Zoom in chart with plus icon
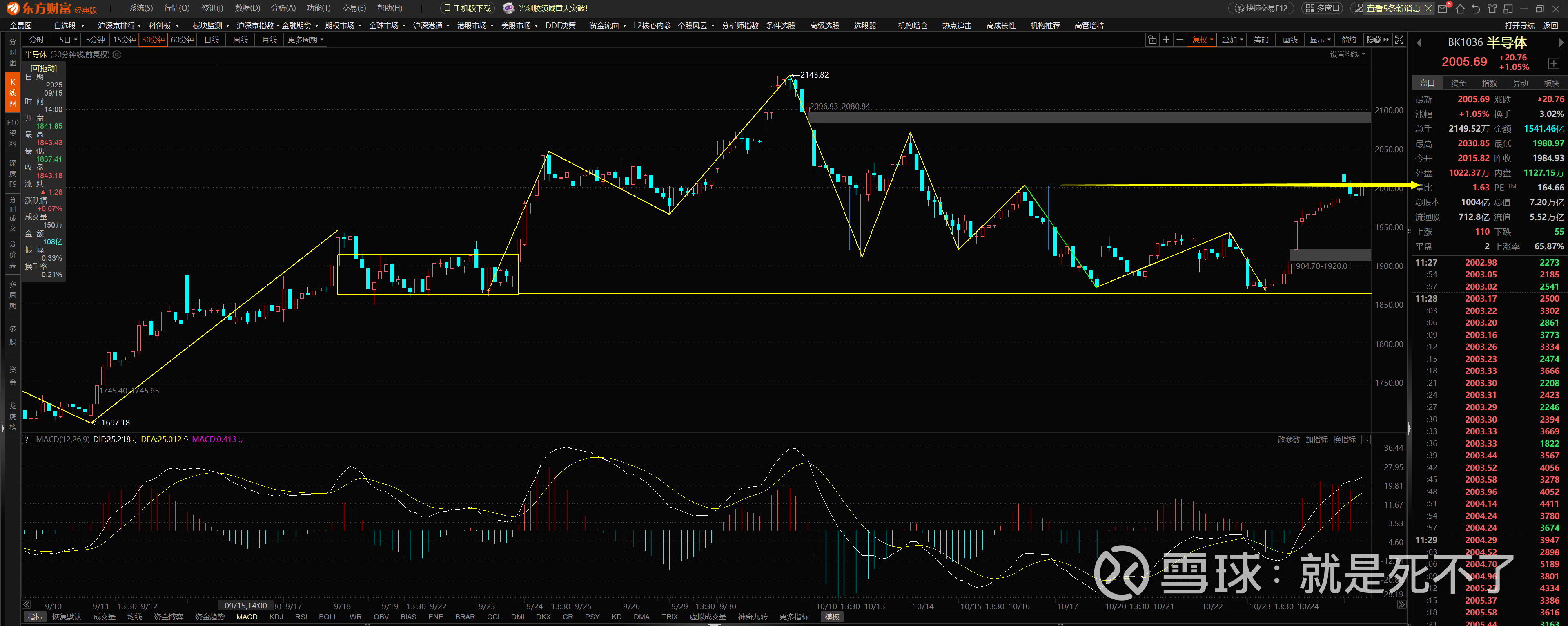 pos(1166,40)
